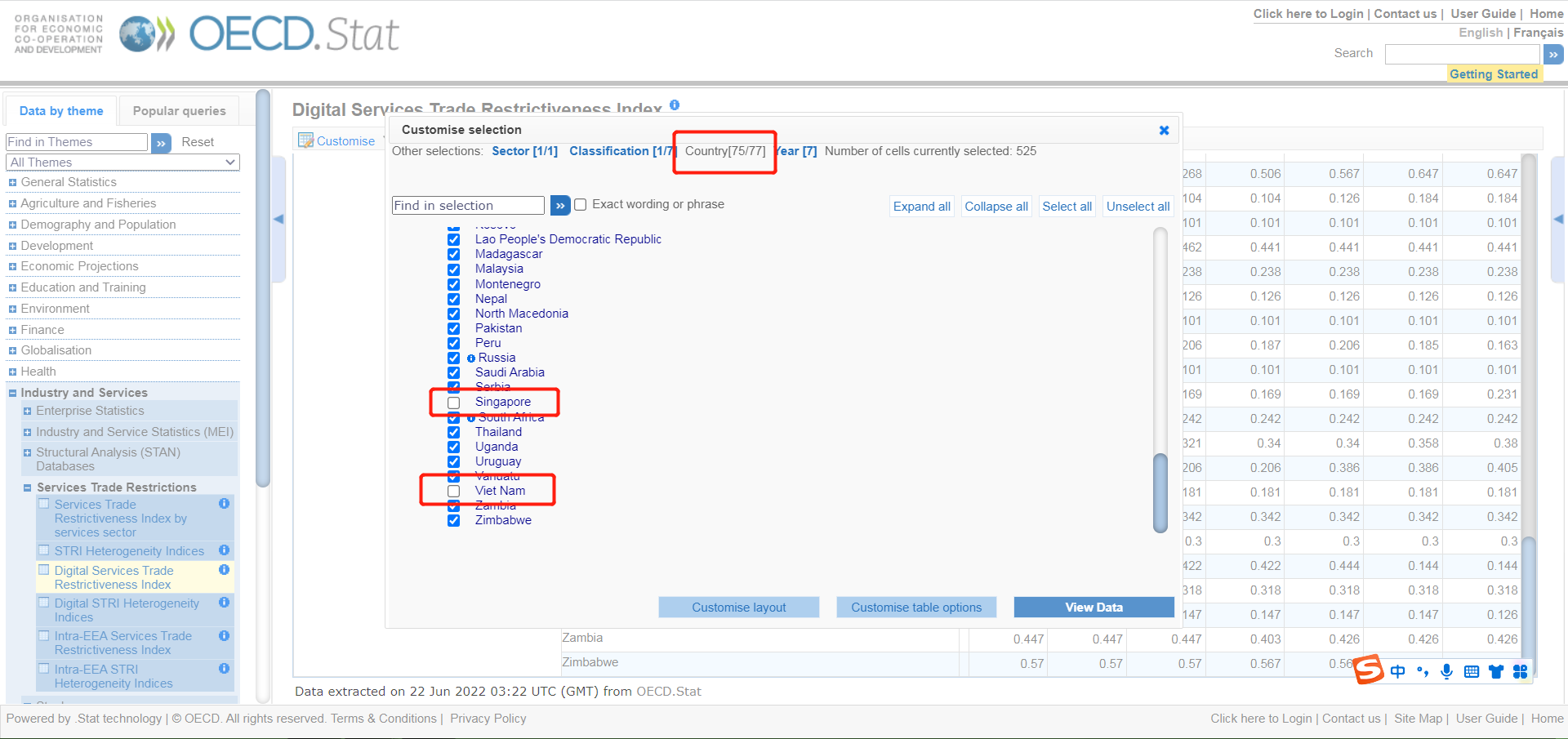The height and width of the screenshot is (739, 1568).
Task: Submit the top-right Search with arrow button
Action: [1553, 54]
